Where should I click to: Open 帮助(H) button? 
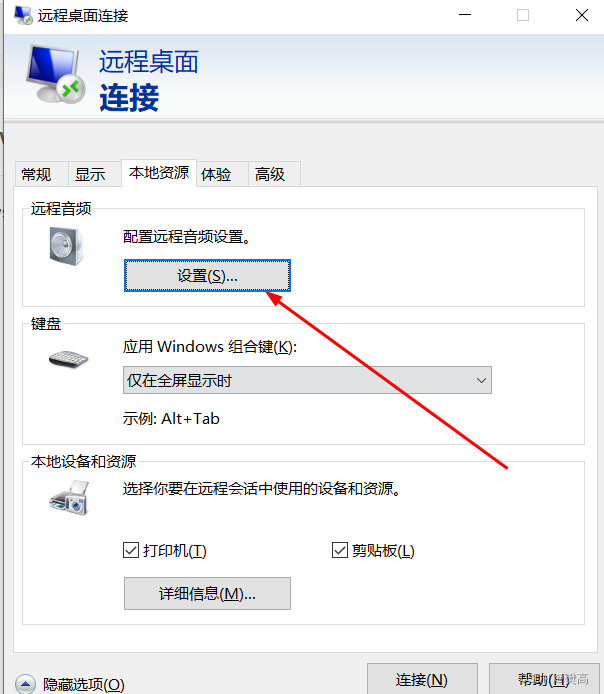(544, 679)
